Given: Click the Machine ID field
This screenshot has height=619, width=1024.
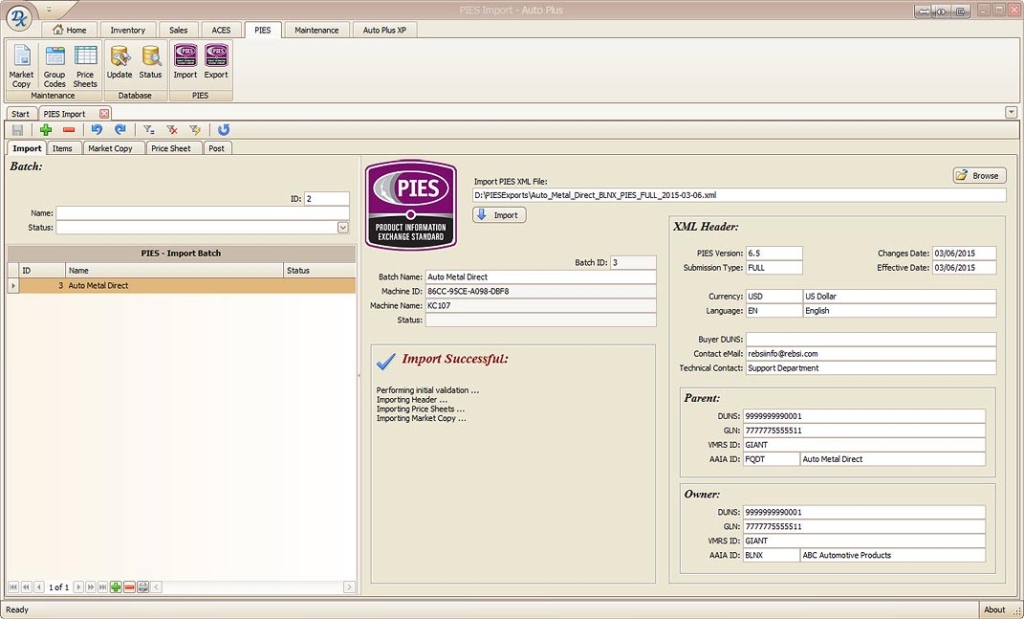Looking at the screenshot, I should (541, 291).
